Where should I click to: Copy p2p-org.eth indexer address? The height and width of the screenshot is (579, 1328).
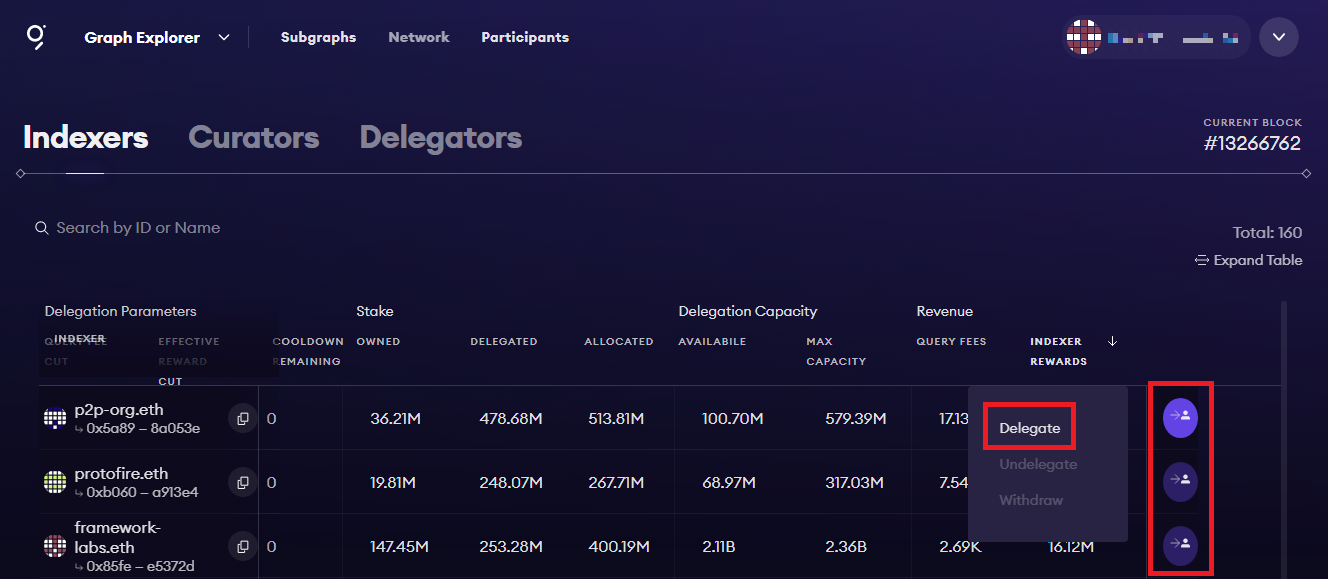[x=242, y=418]
